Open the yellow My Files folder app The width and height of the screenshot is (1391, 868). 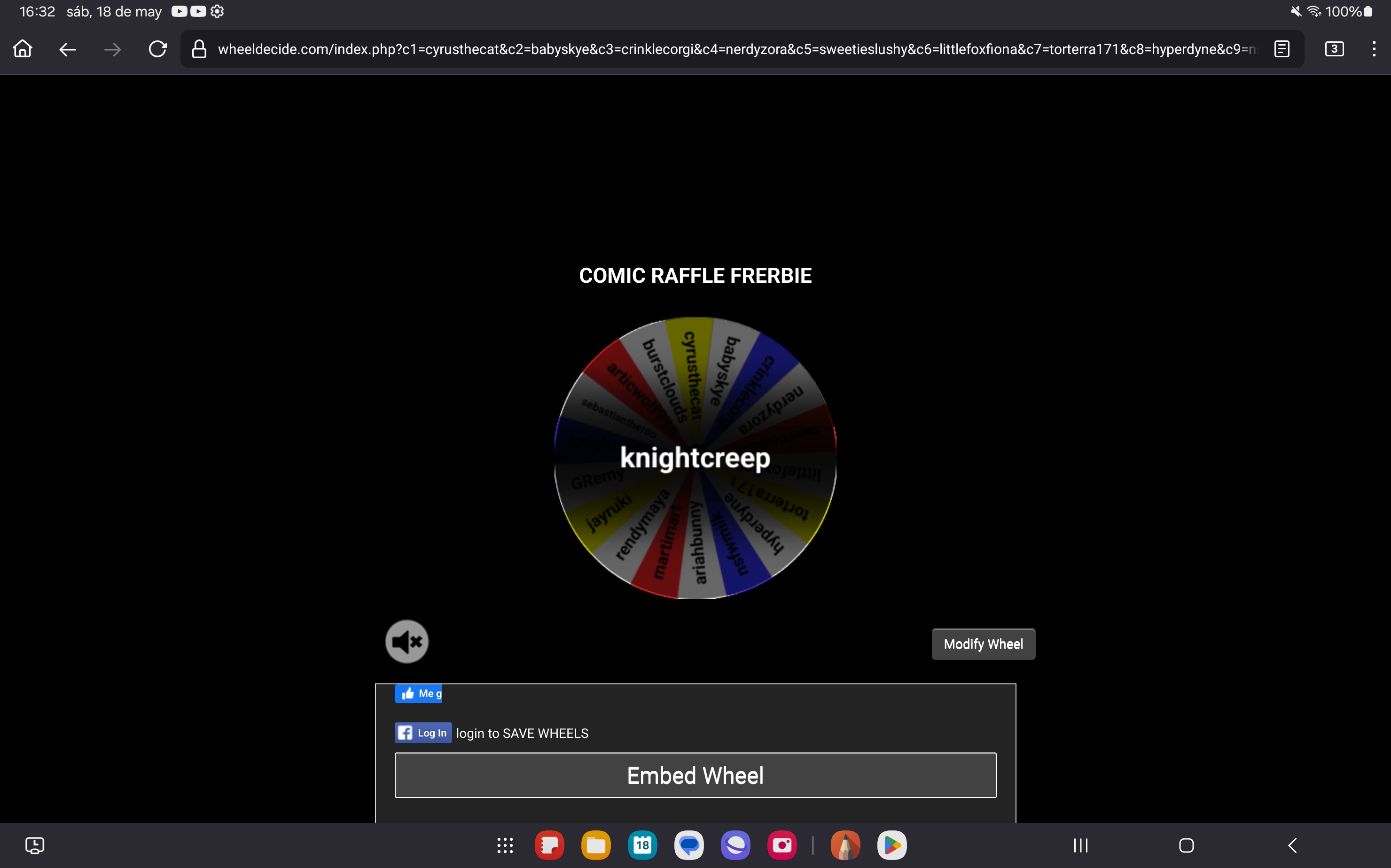pyautogui.click(x=595, y=845)
